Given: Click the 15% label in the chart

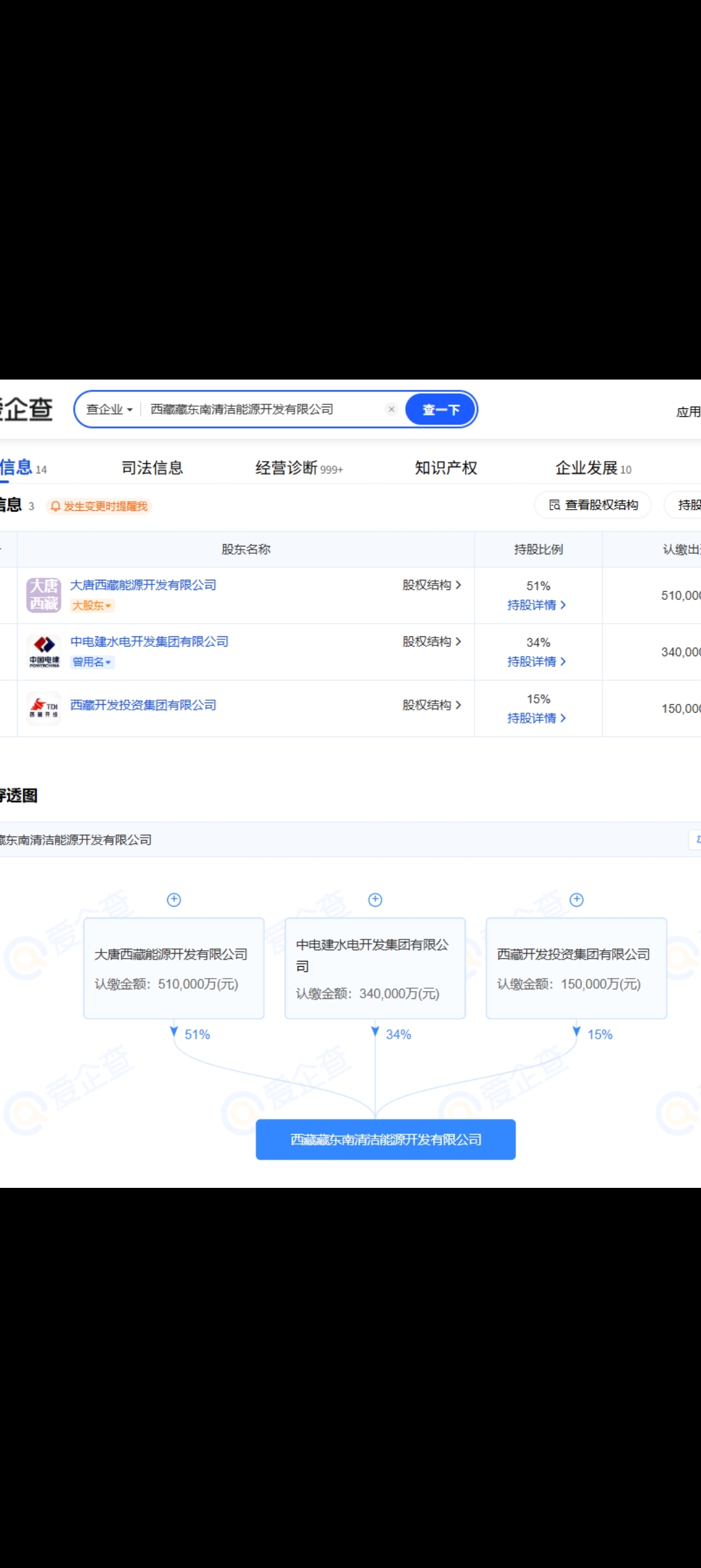Looking at the screenshot, I should point(600,1034).
